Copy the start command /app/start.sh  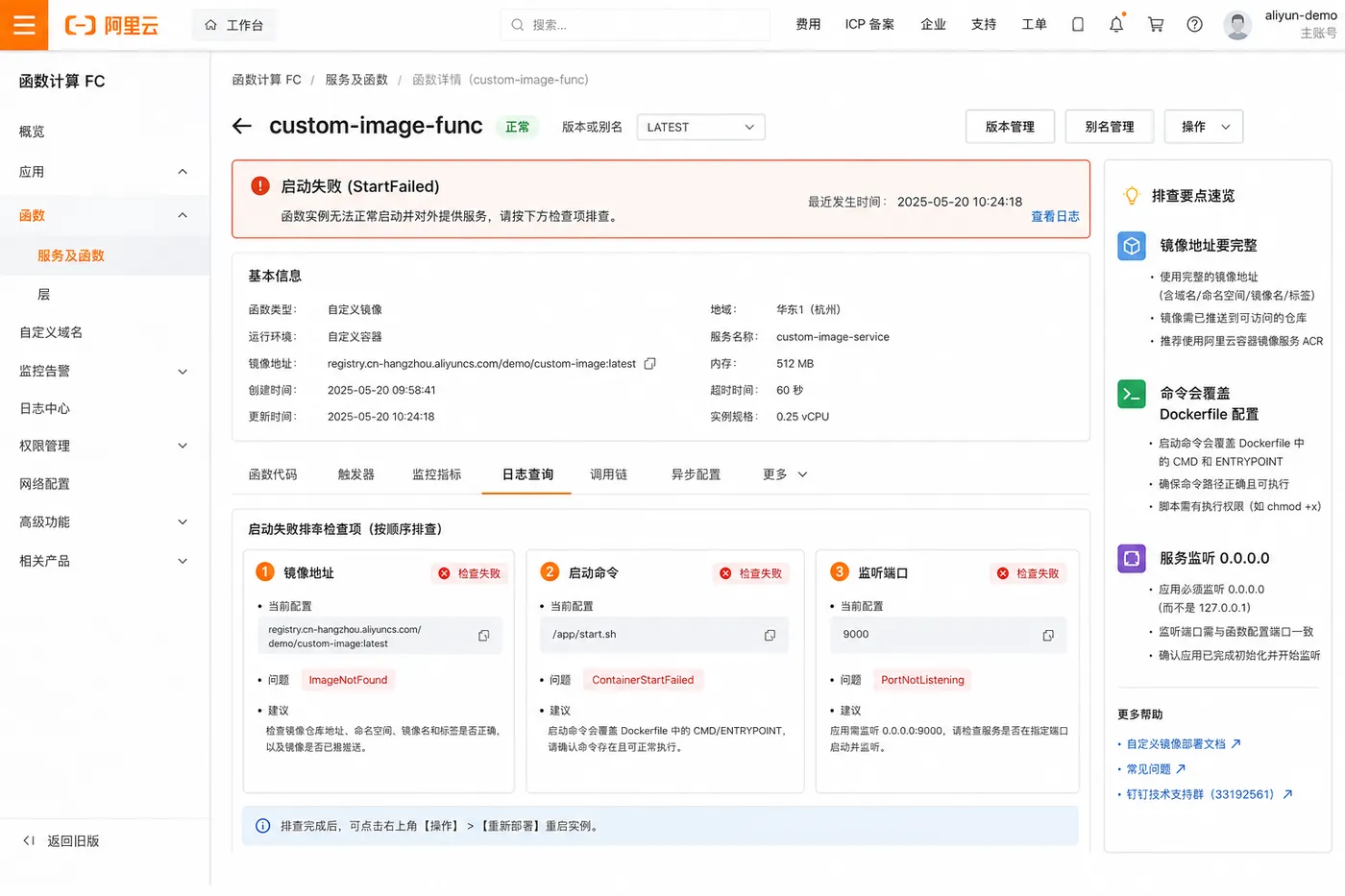point(770,636)
